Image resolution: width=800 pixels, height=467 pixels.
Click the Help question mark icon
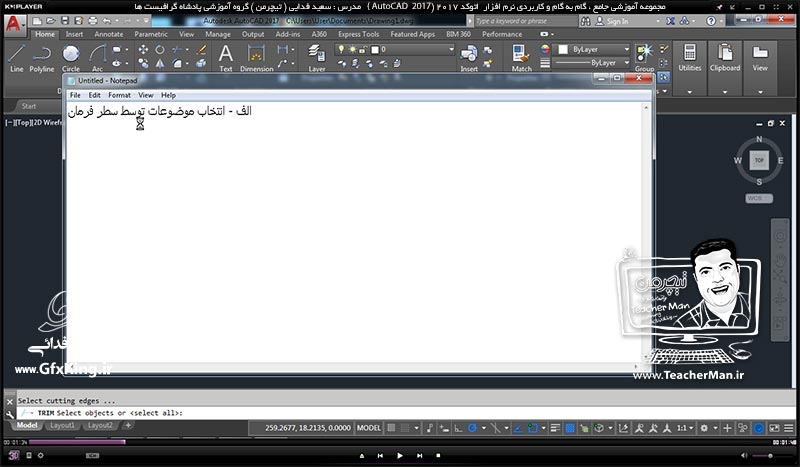[x=711, y=21]
